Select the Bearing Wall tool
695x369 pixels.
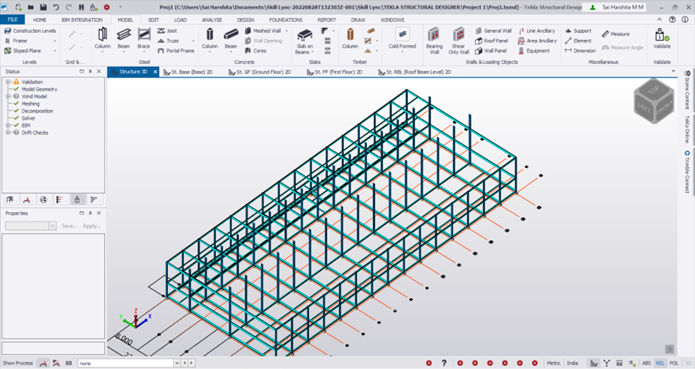click(434, 41)
